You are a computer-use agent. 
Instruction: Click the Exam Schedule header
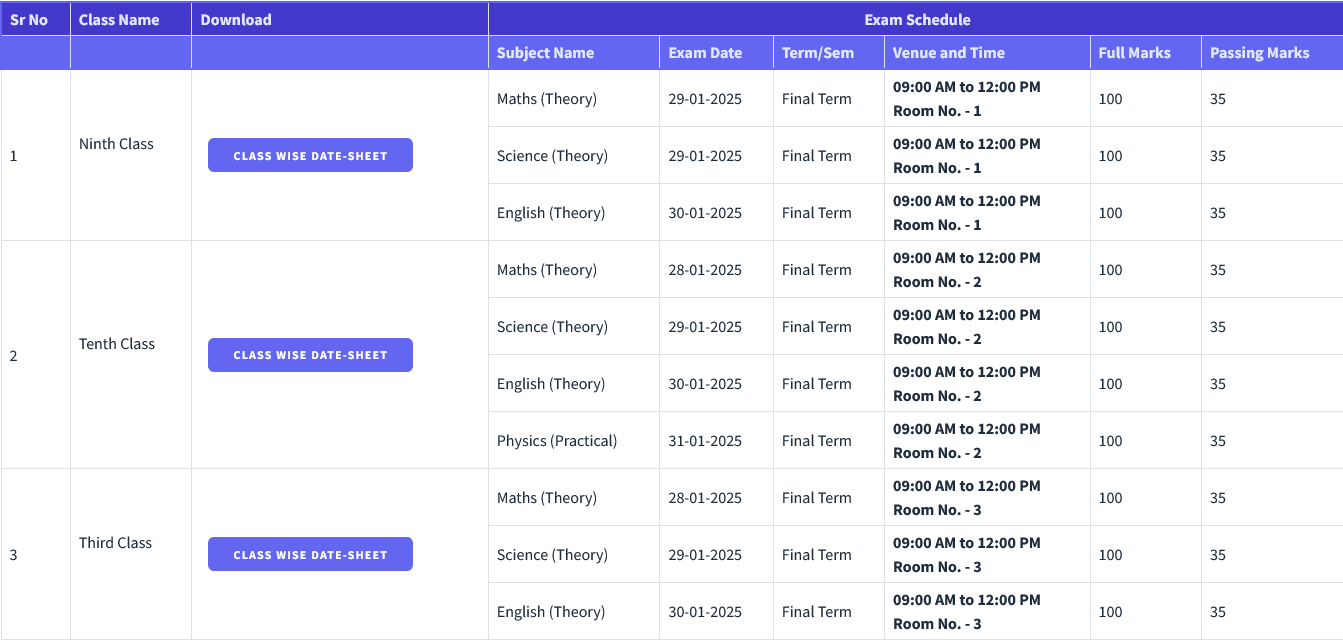point(917,19)
